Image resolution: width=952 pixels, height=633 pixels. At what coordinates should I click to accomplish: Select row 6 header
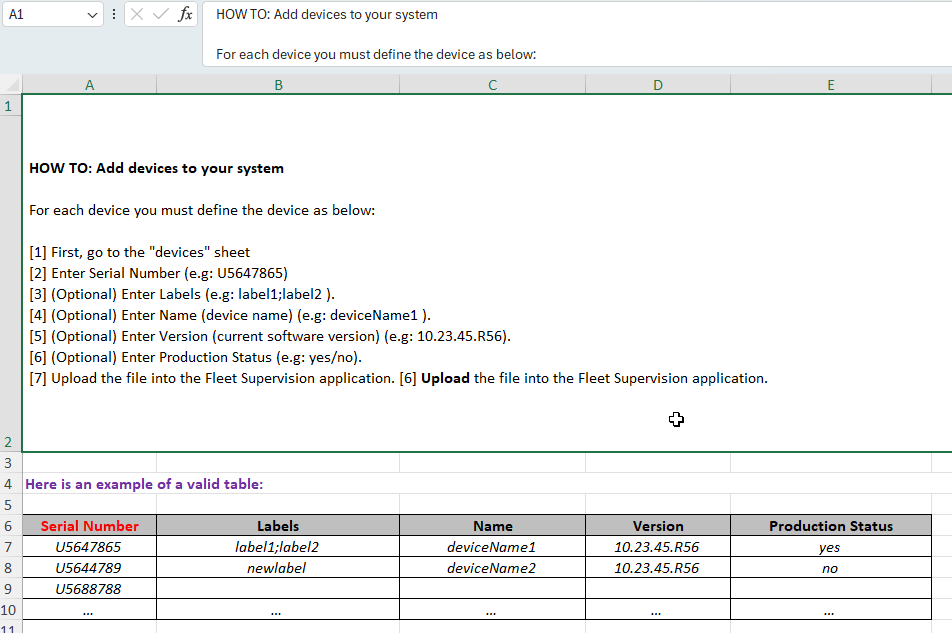[x=9, y=526]
